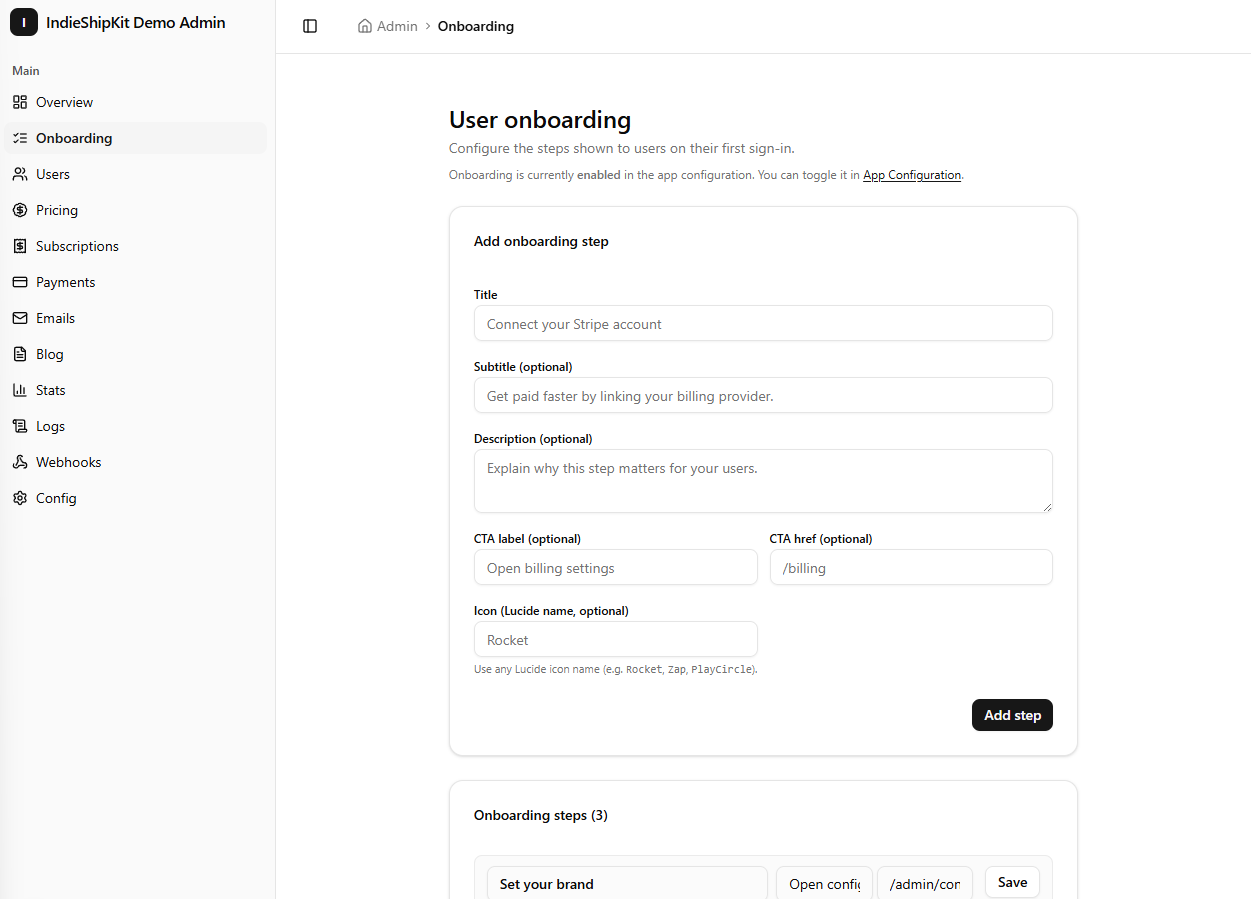Screen dimensions: 1251x899
Task: Focus the Icon Lucide name field
Action: click(615, 639)
